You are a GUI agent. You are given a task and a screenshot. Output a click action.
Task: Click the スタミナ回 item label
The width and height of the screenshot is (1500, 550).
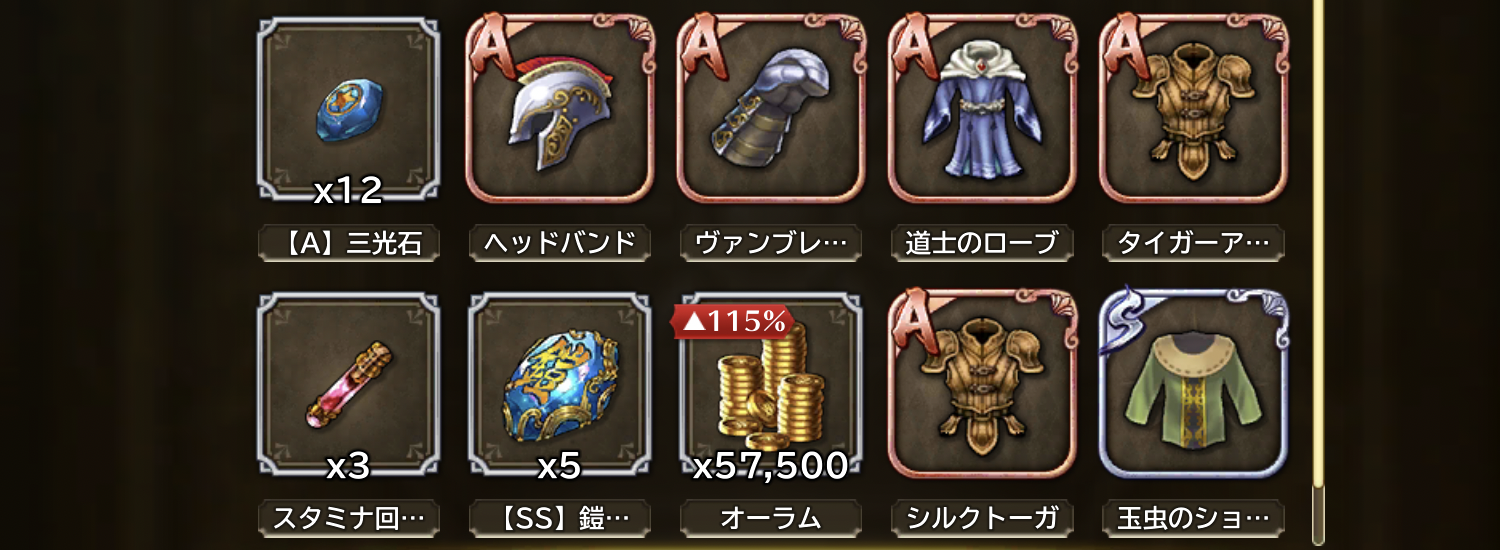[349, 518]
